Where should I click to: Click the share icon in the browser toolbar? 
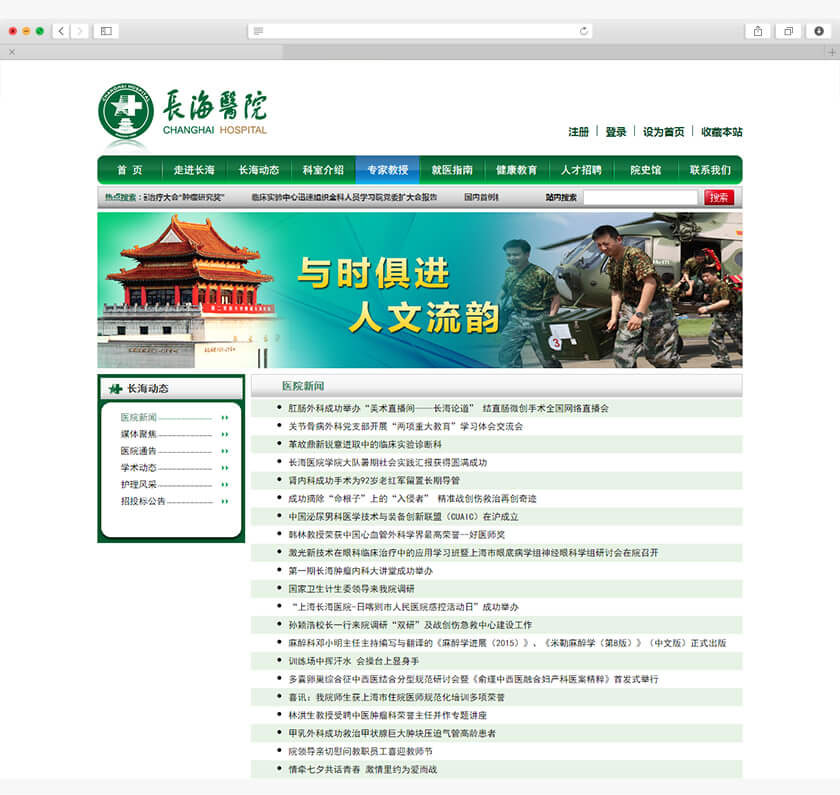[757, 31]
